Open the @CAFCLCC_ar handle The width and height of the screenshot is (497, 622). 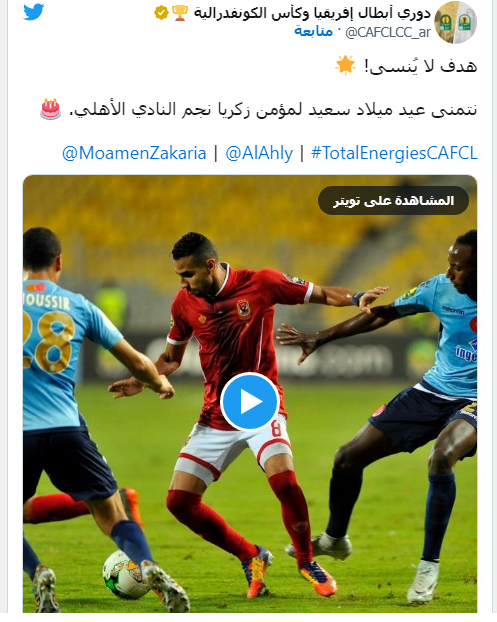[x=388, y=32]
